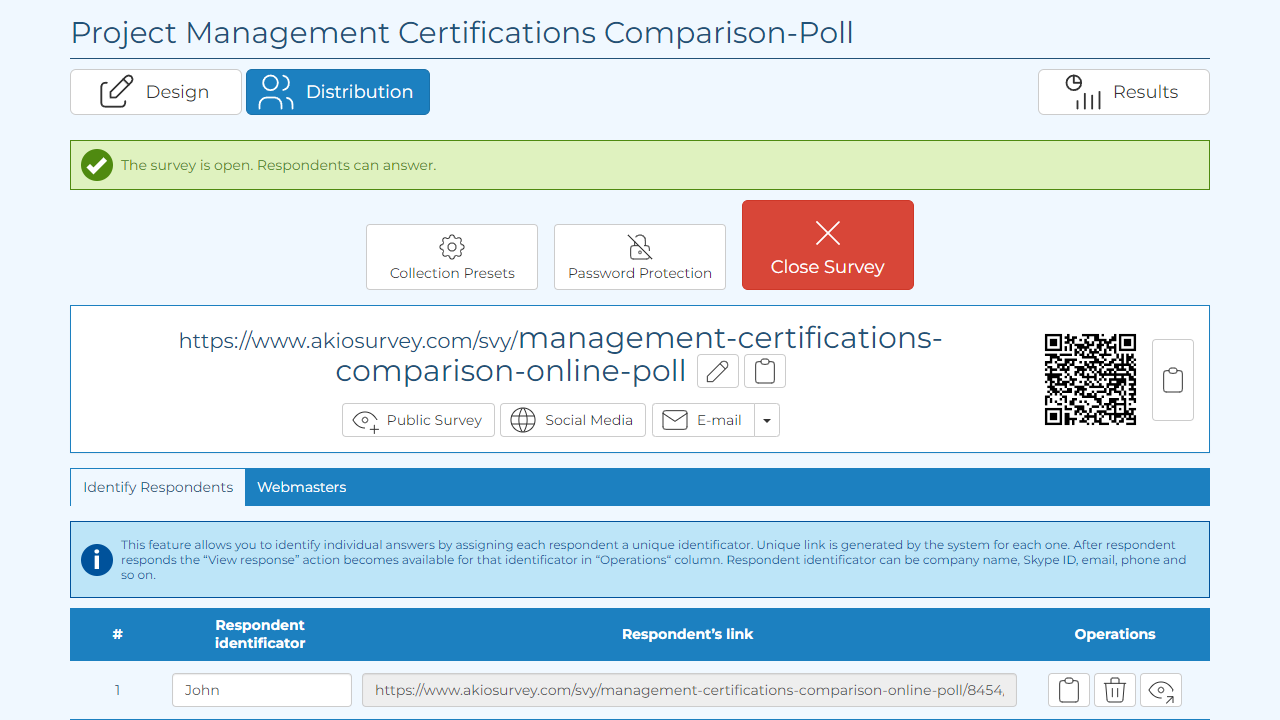Open Password Protection options
This screenshot has height=720, width=1280.
pos(640,257)
